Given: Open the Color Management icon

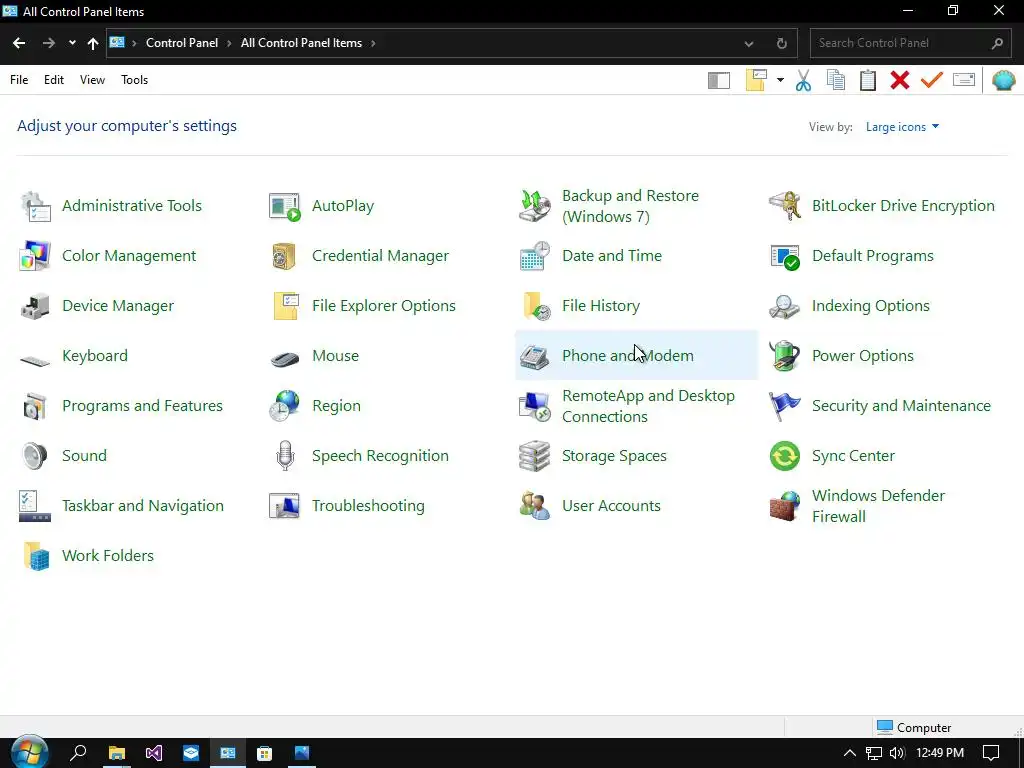Looking at the screenshot, I should pyautogui.click(x=35, y=256).
